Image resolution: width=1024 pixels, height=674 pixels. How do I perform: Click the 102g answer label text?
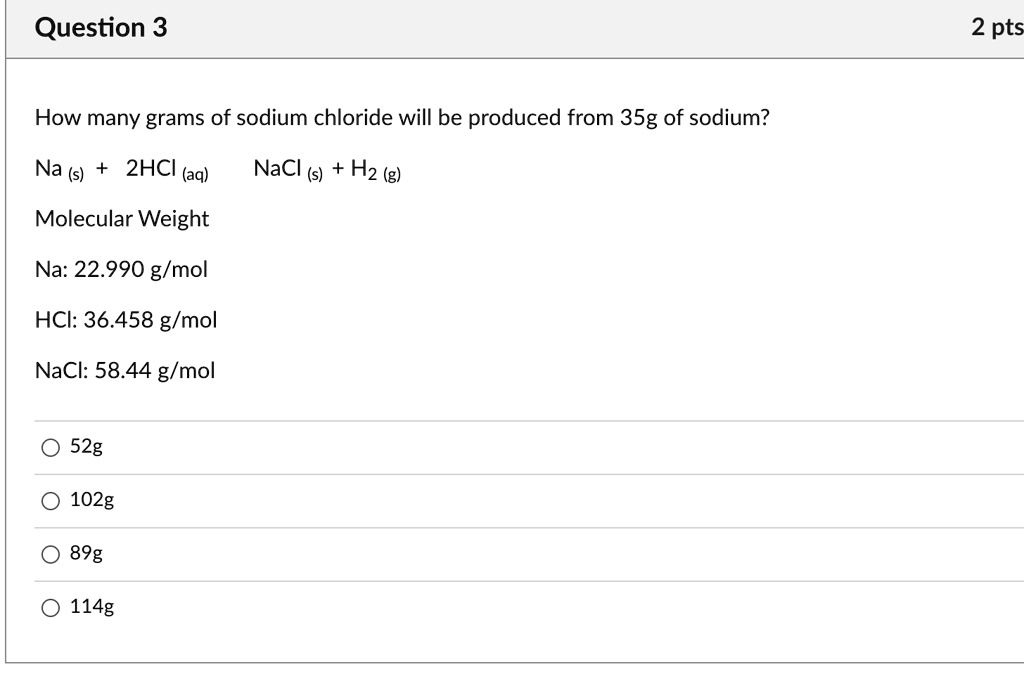coord(91,500)
